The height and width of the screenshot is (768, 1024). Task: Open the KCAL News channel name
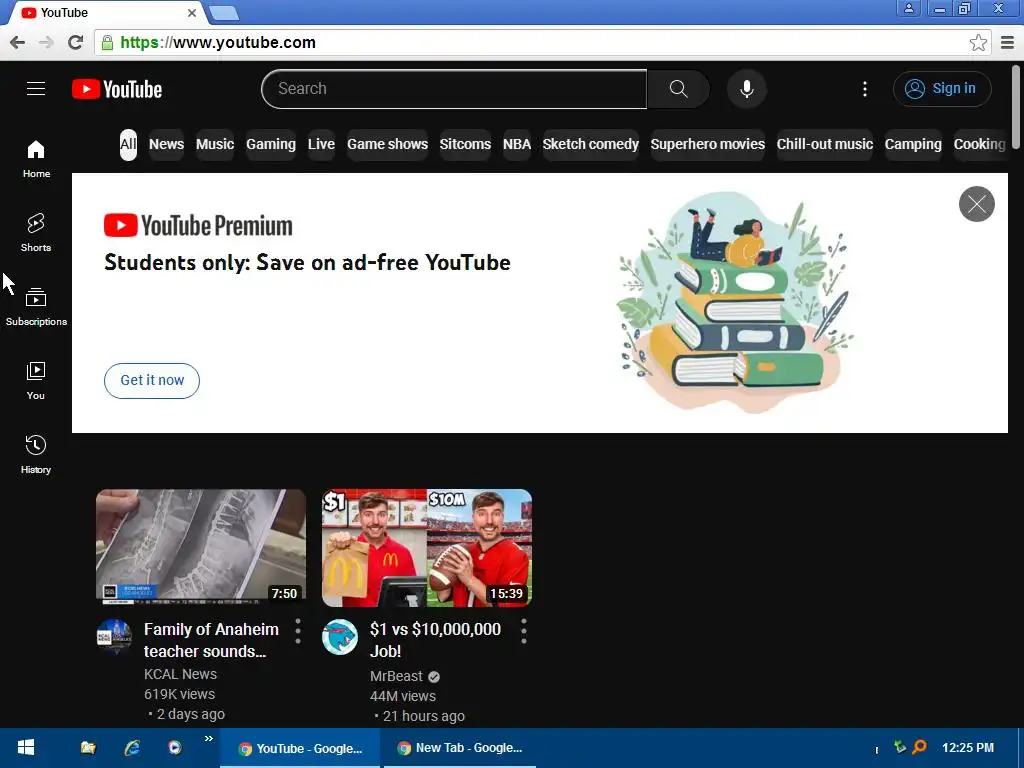[180, 674]
